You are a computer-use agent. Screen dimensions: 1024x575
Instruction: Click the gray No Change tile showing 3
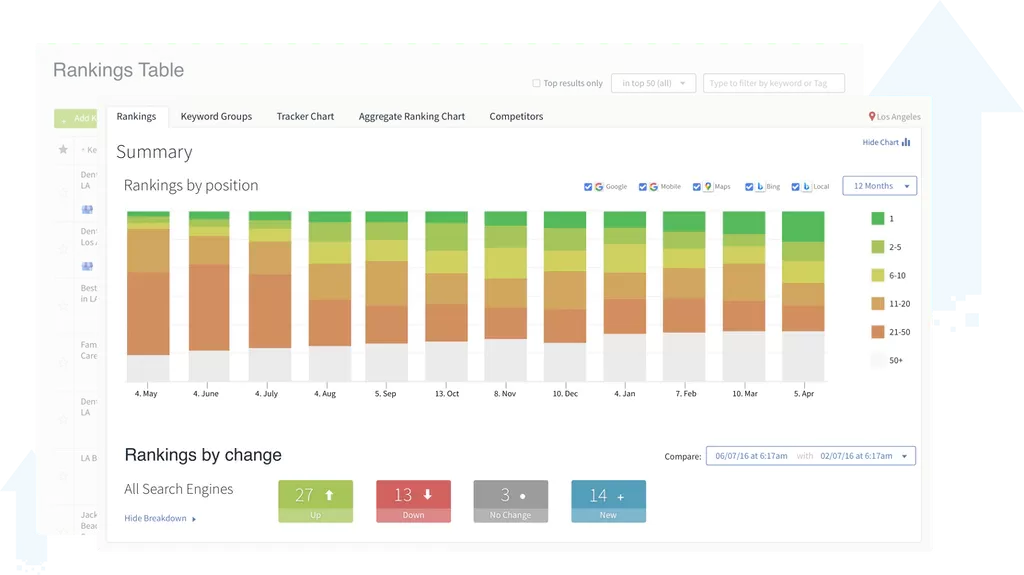click(510, 501)
